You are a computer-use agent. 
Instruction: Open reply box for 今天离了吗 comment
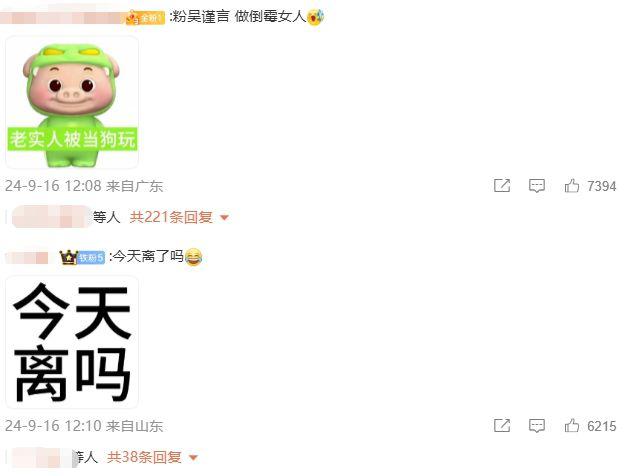tap(536, 426)
